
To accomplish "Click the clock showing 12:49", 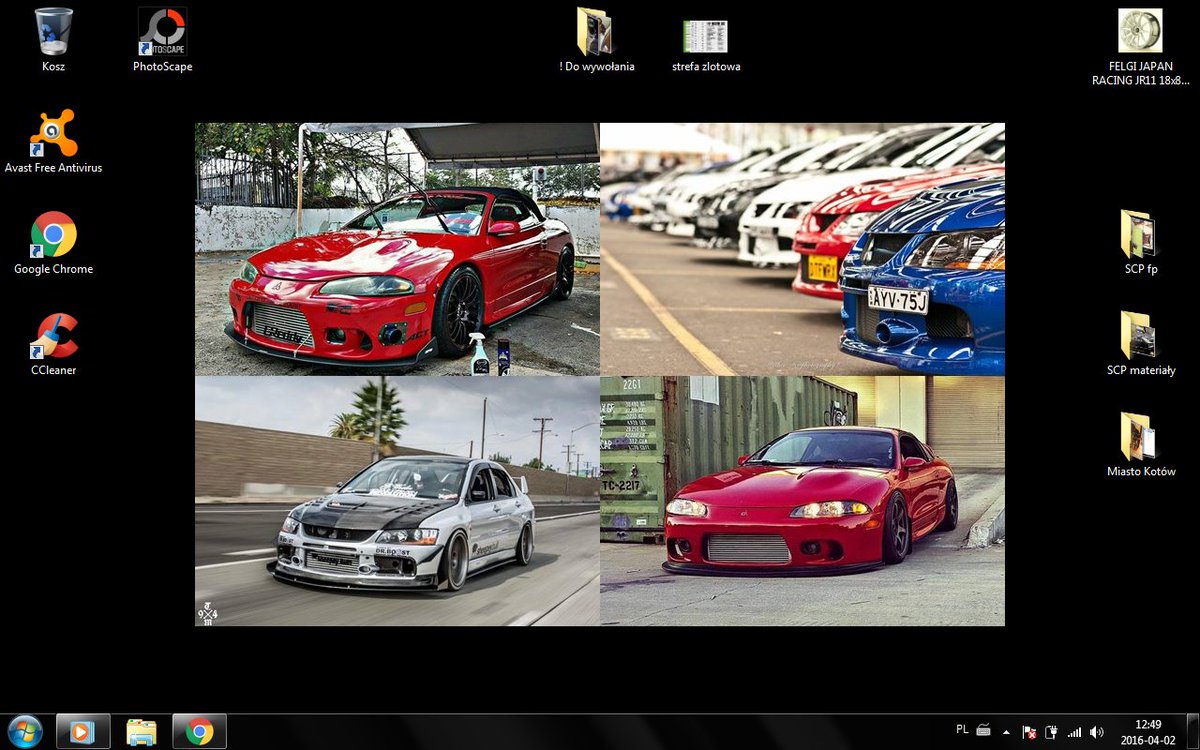I will click(x=1148, y=732).
